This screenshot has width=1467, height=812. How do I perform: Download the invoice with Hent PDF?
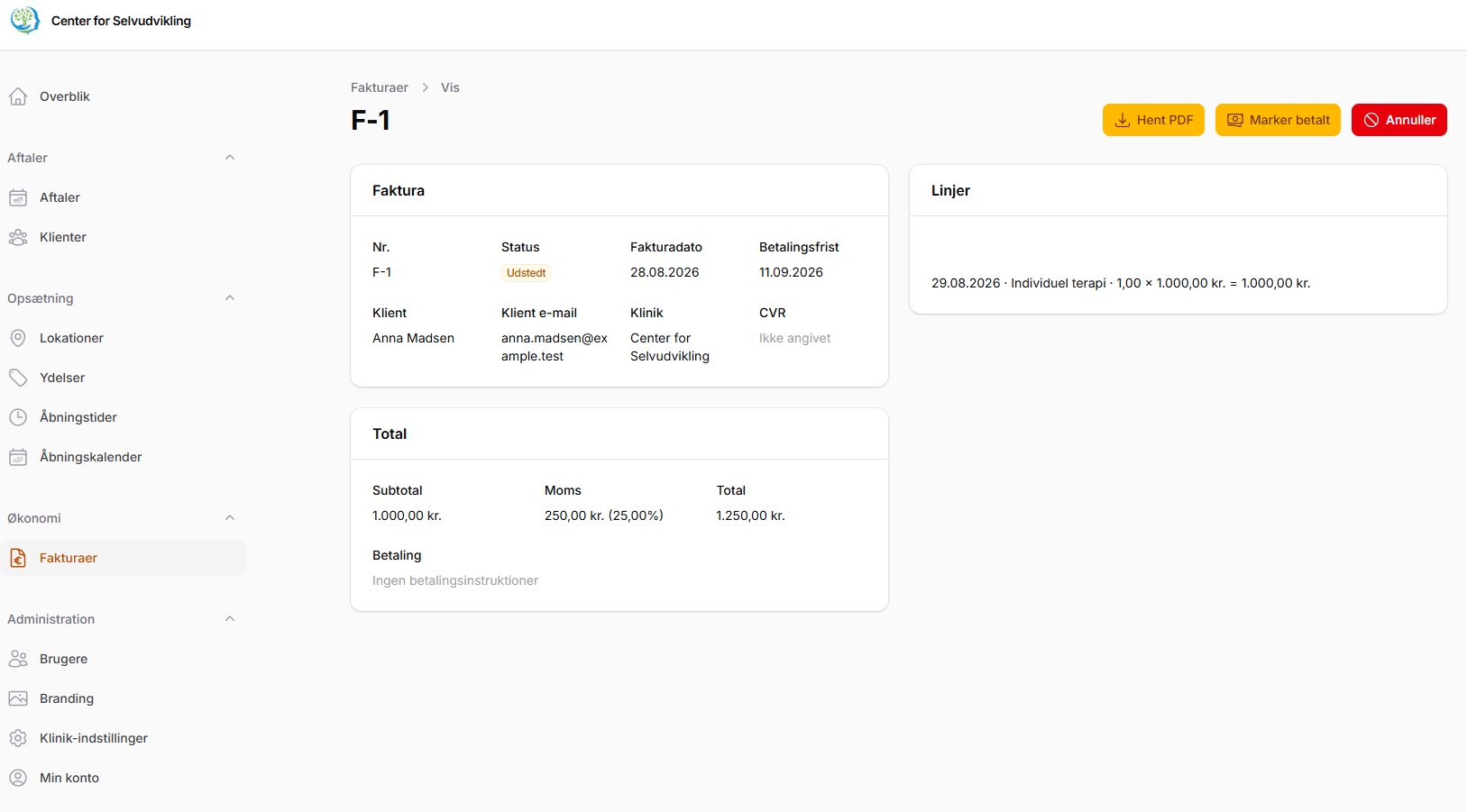(1153, 120)
